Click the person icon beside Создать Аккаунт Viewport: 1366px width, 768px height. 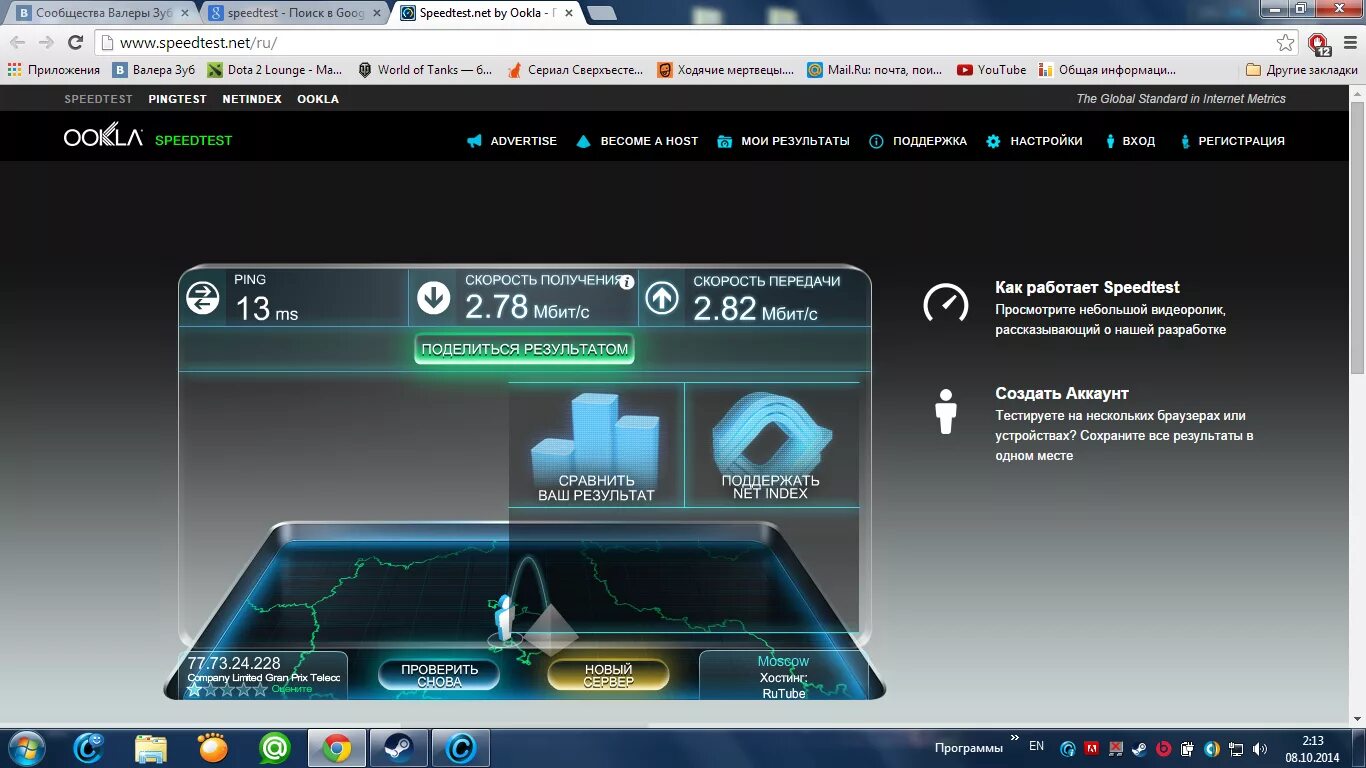tap(945, 411)
